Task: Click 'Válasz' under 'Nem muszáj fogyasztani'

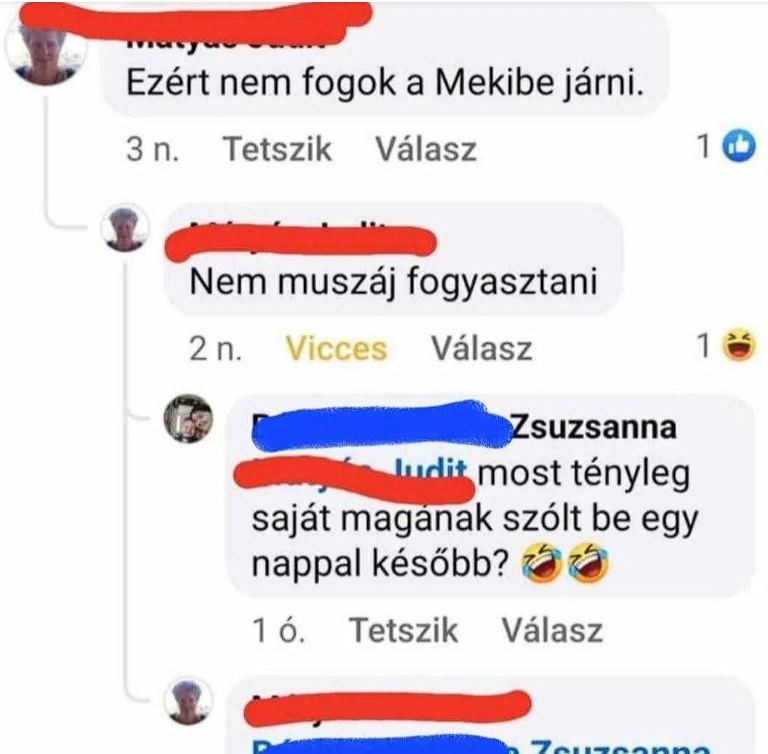Action: pyautogui.click(x=481, y=348)
